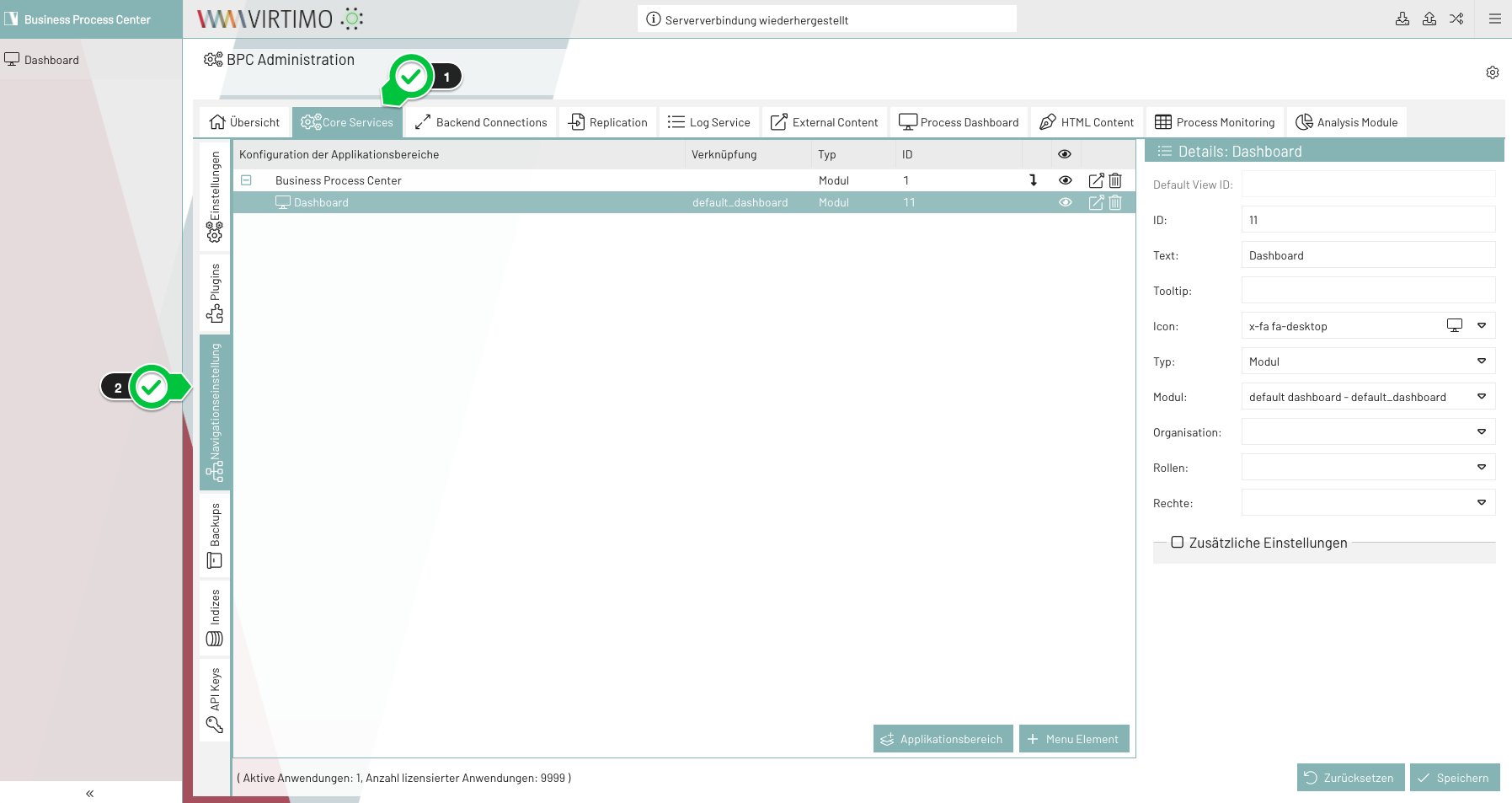Toggle visibility of Dashboard row
1512x803 pixels.
[1066, 202]
